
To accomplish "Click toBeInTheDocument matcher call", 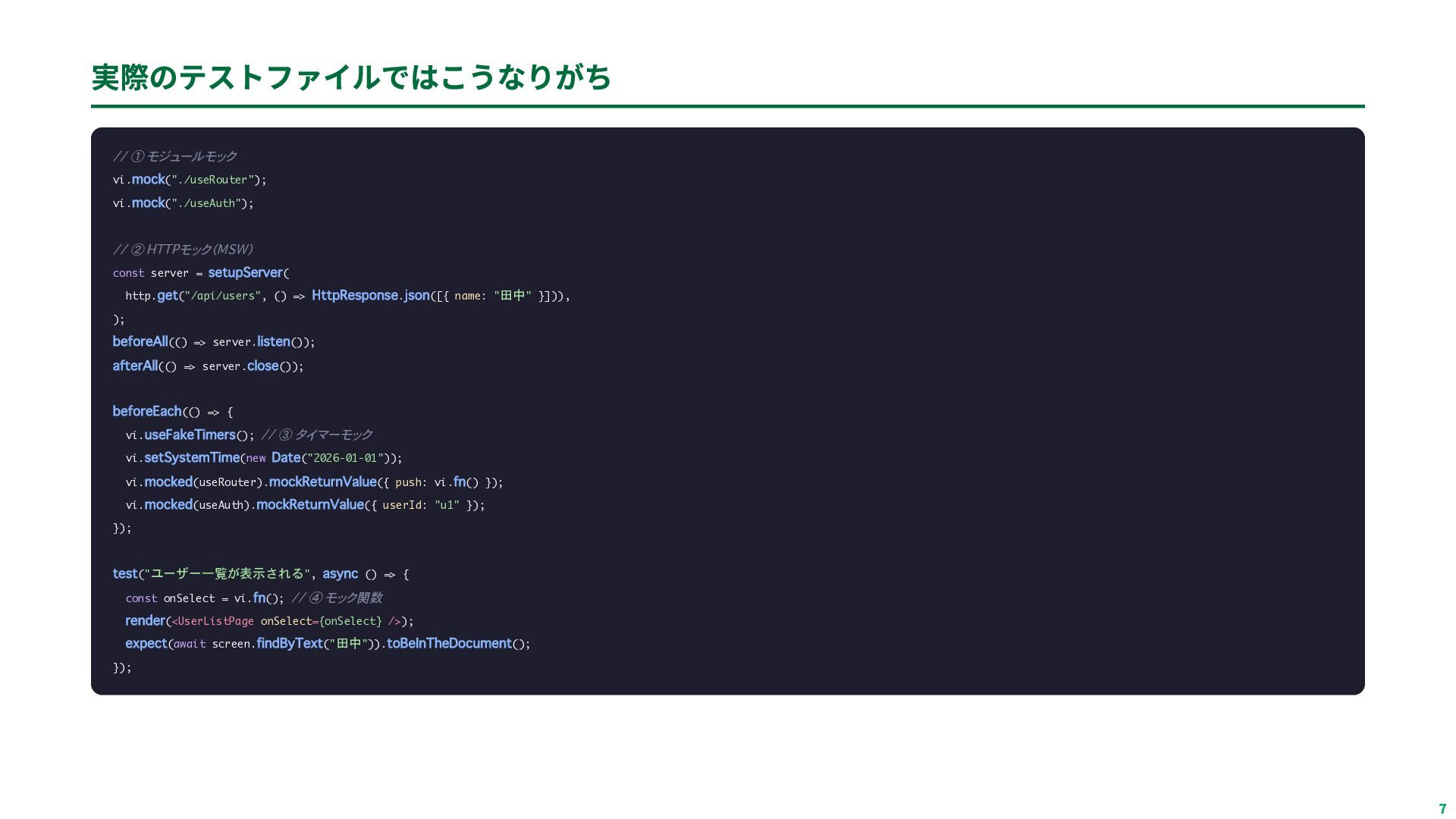I will coord(449,644).
